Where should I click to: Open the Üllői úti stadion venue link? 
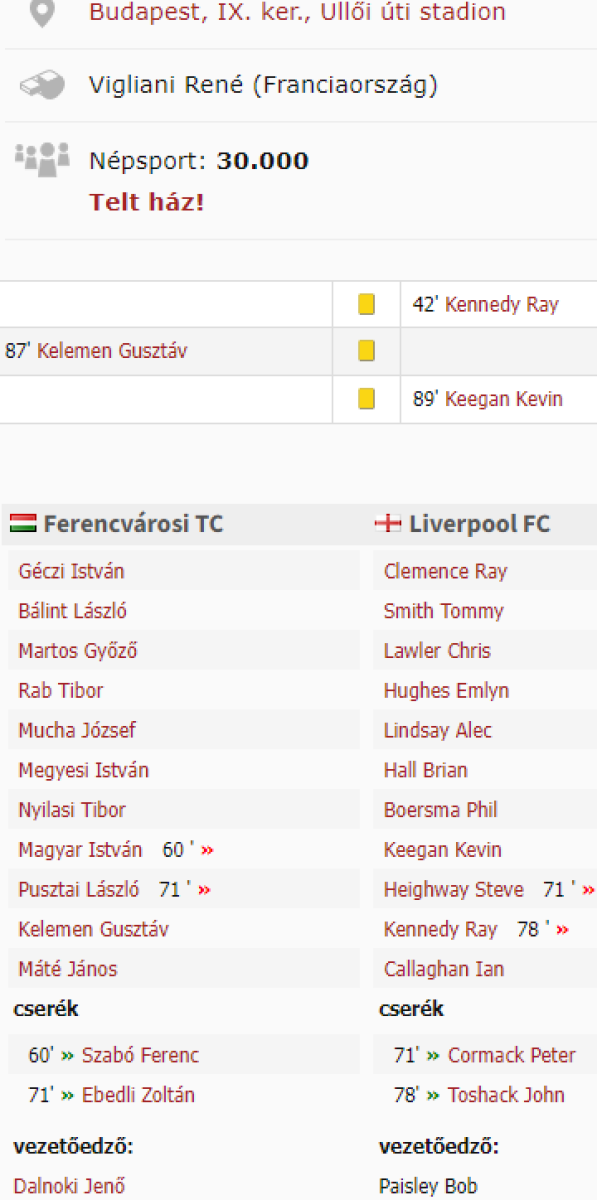point(297,13)
